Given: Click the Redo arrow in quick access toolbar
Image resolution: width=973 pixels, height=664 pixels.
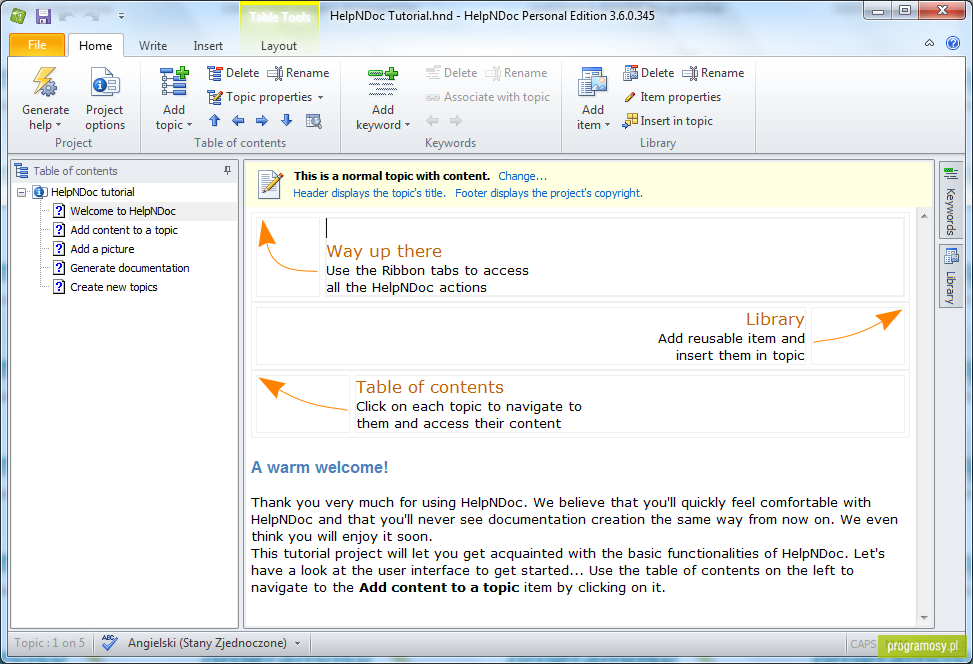Looking at the screenshot, I should coord(91,16).
